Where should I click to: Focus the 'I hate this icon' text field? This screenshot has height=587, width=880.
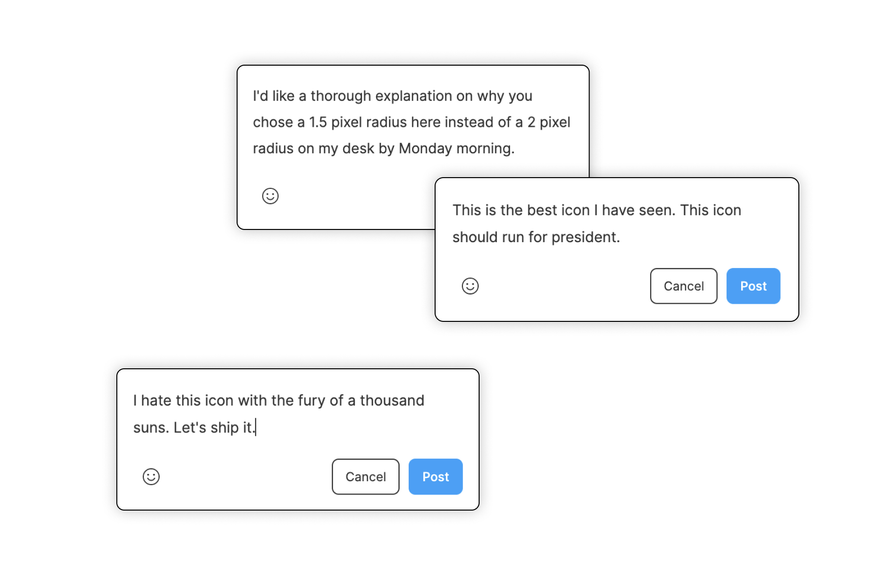[x=297, y=414]
